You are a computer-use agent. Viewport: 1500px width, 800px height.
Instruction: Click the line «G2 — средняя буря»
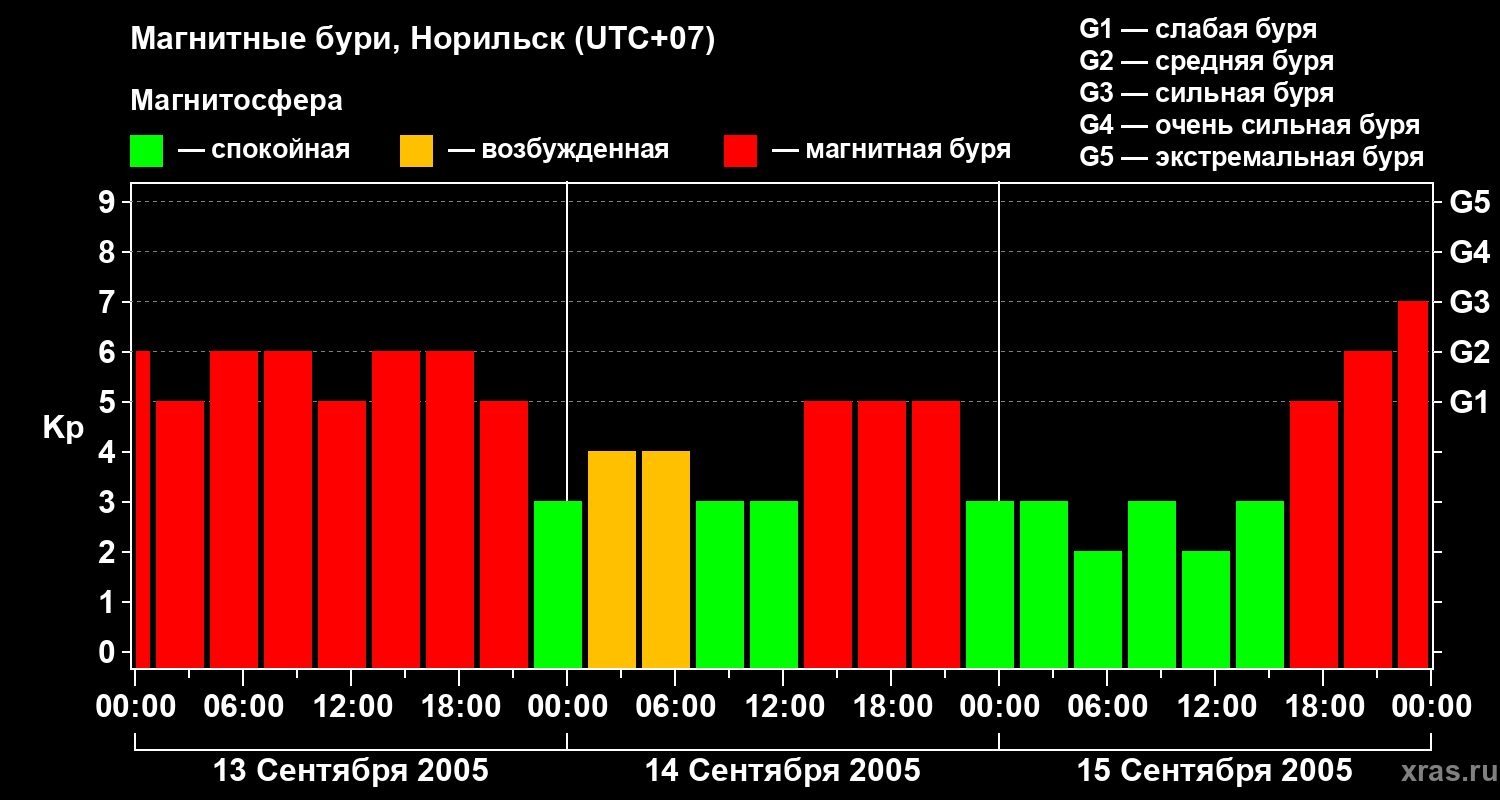point(1206,61)
